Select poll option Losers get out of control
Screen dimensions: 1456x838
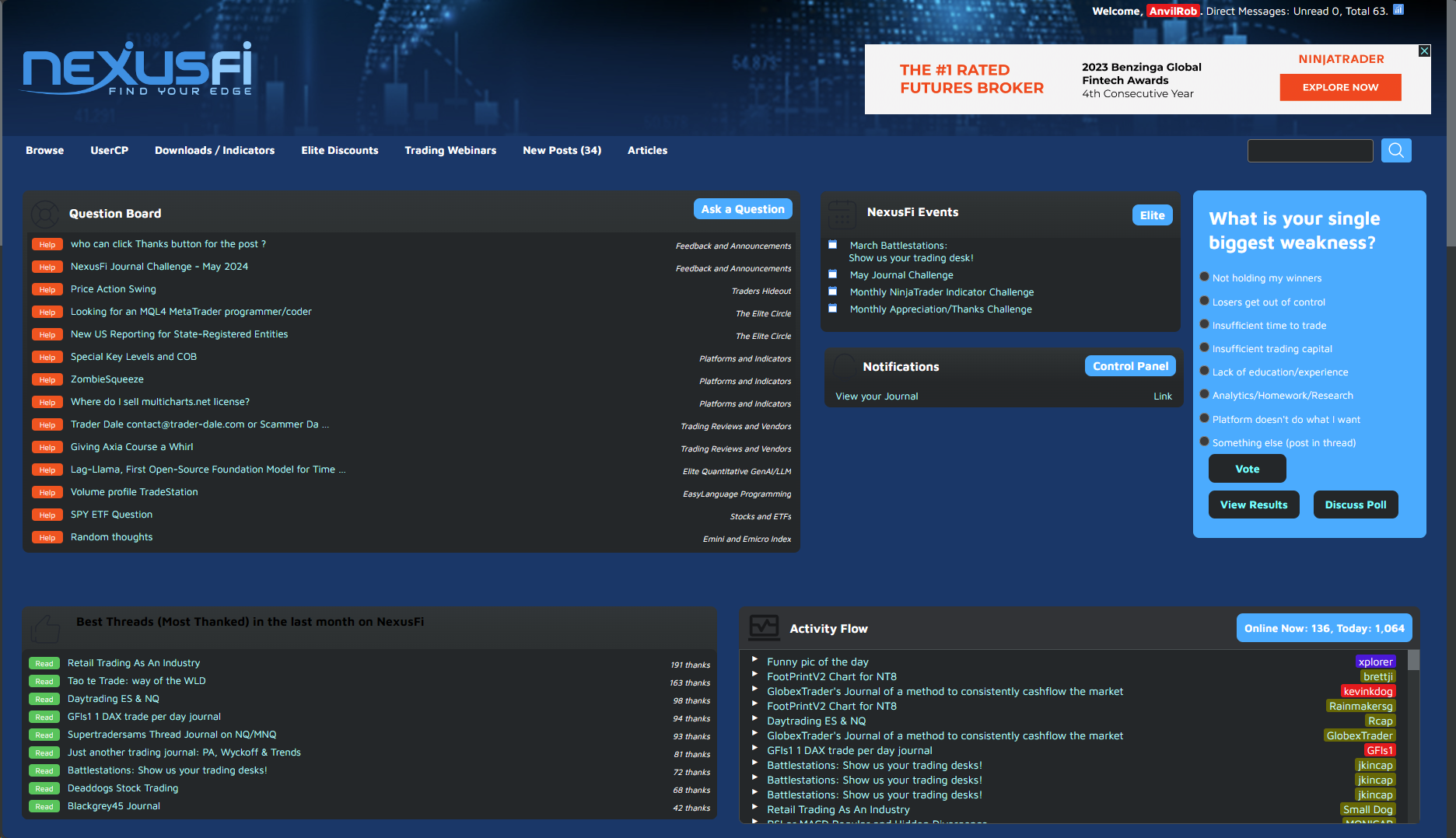(1204, 301)
